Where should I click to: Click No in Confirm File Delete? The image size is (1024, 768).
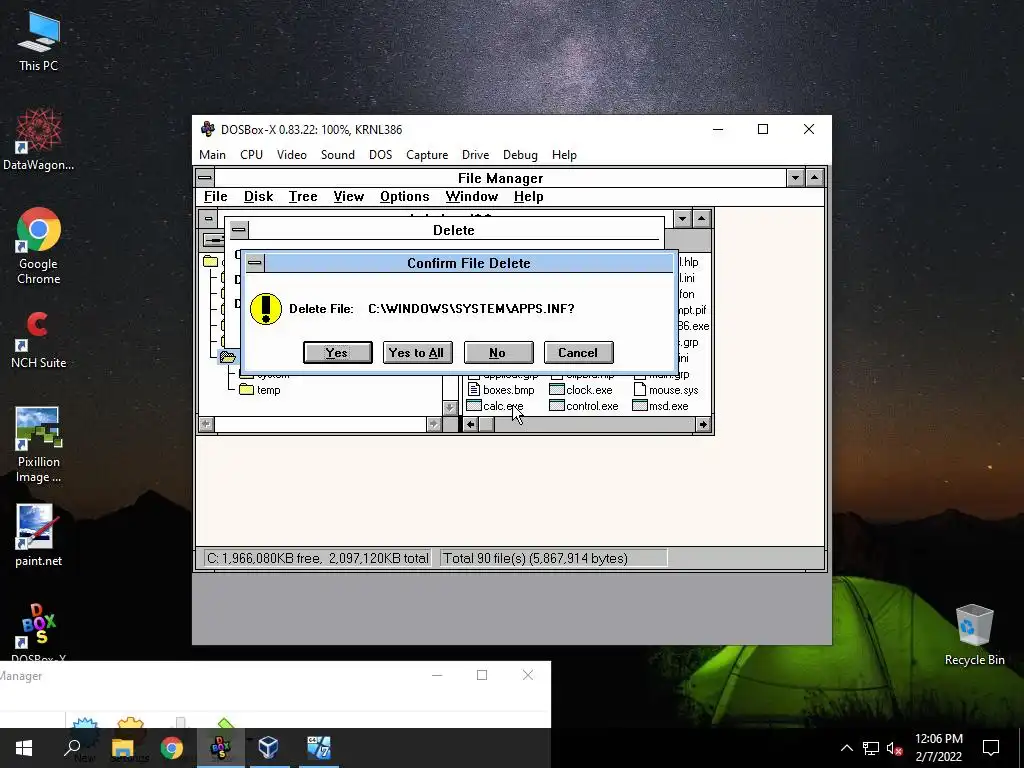pyautogui.click(x=498, y=353)
